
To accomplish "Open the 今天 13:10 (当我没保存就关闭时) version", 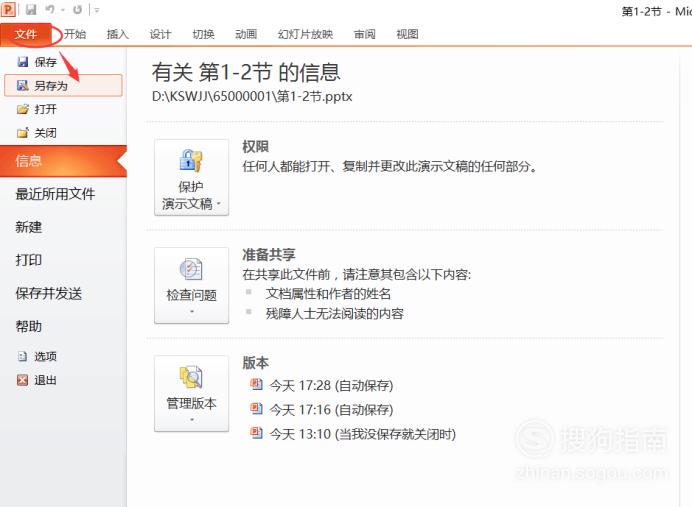I will [353, 434].
